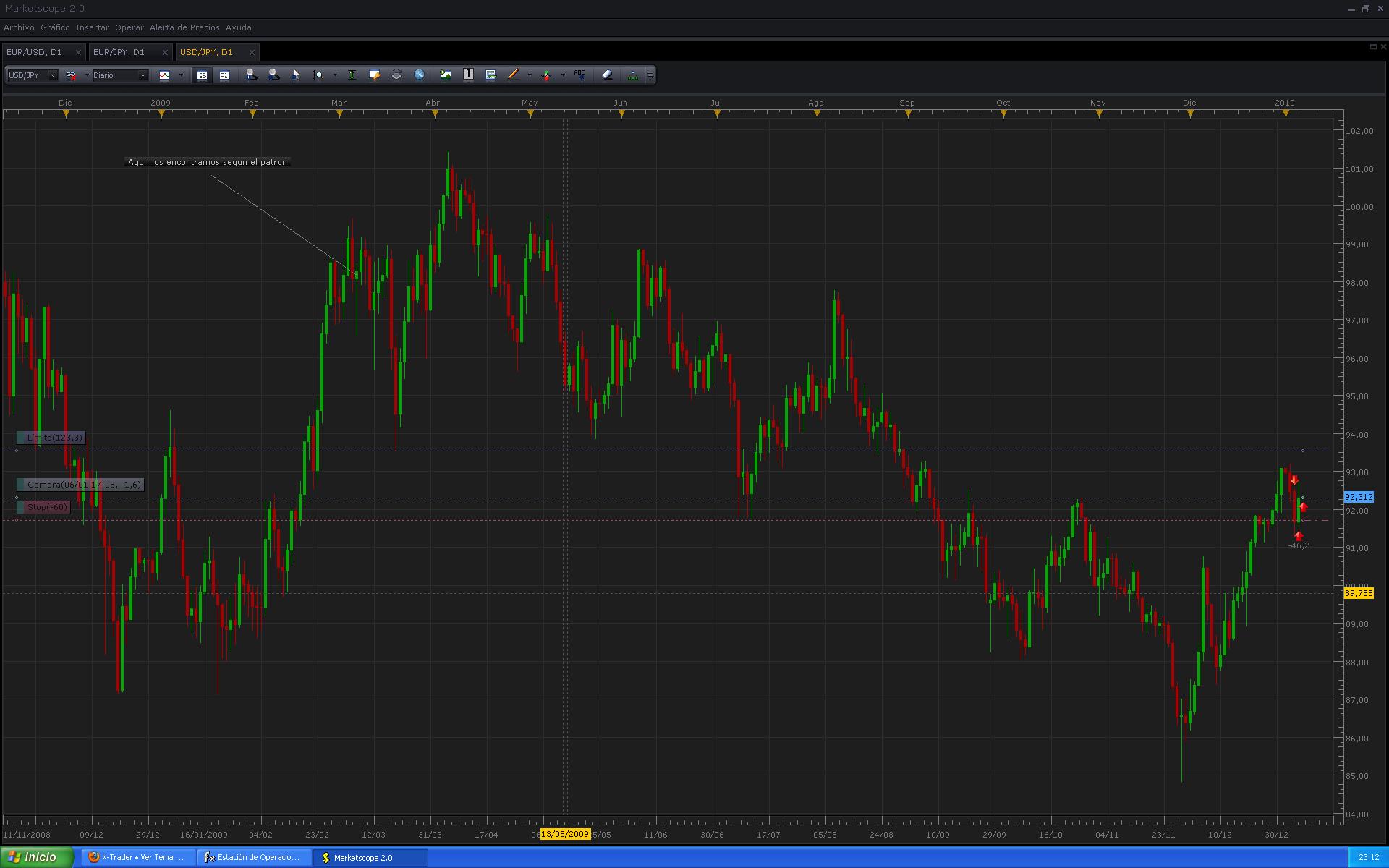
Task: Select the line drawing pencil tool
Action: tap(513, 75)
